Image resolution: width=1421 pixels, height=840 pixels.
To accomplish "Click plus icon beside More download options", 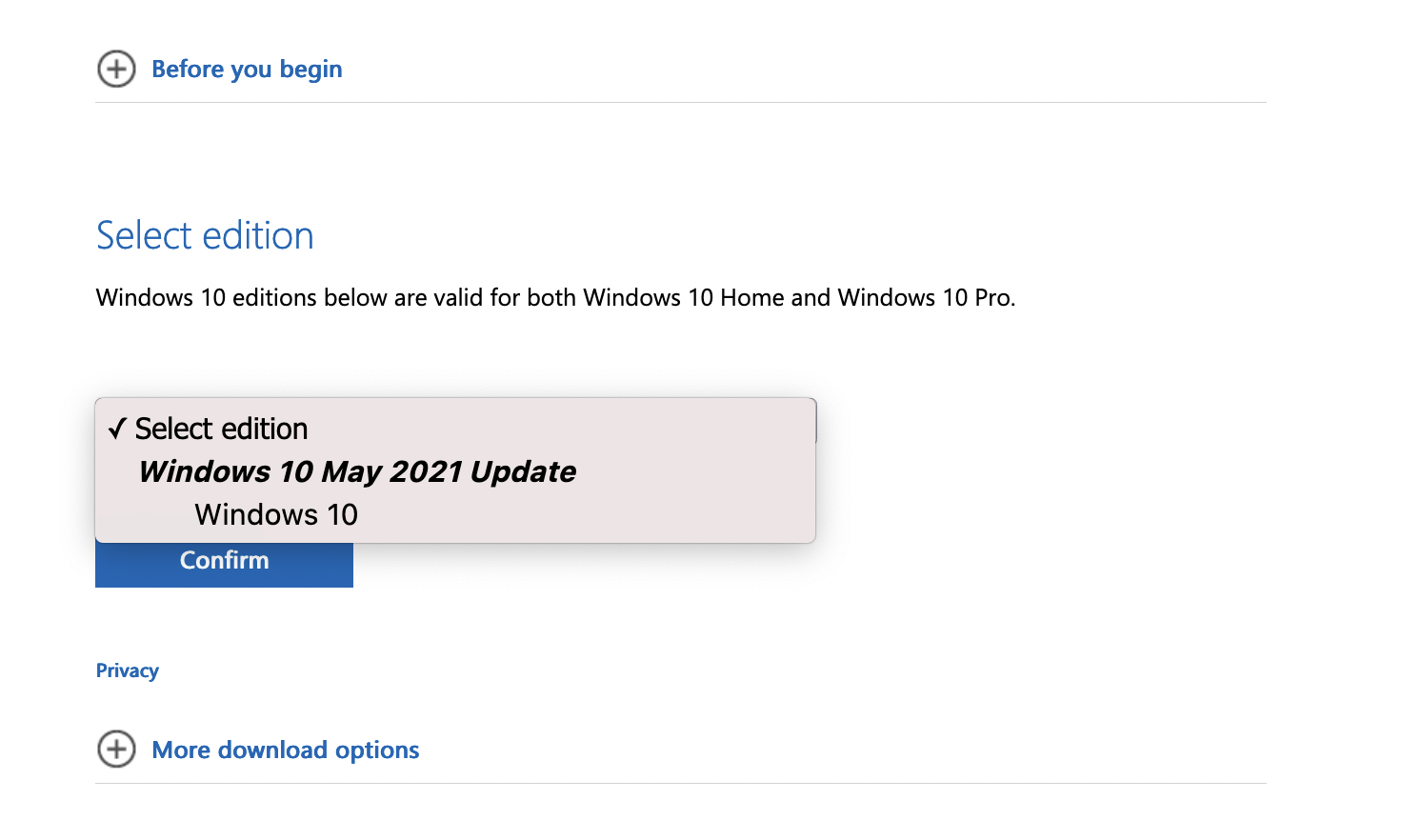I will coord(116,750).
